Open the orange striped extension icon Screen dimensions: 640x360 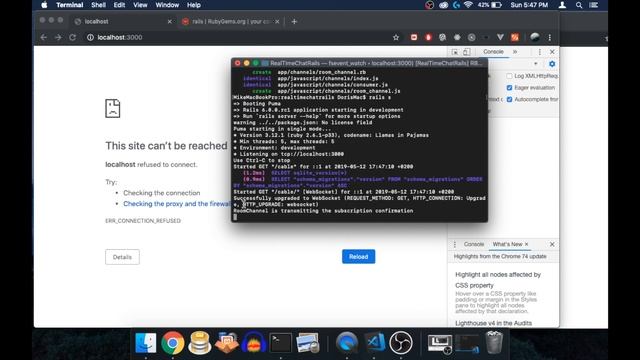click(515, 37)
